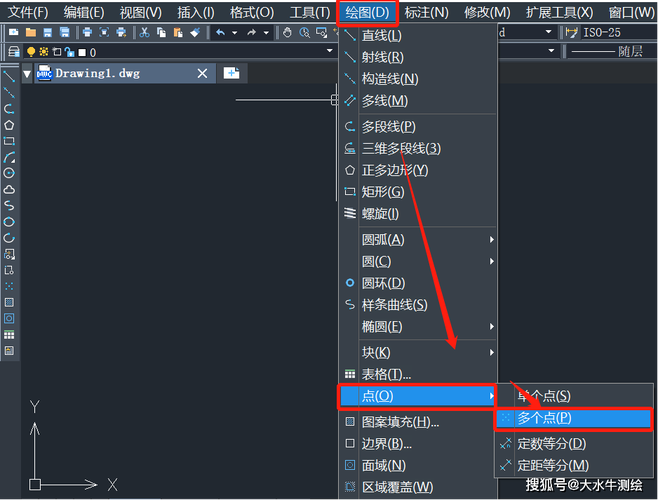Open the 文件(F) menu
Screen dimensions: 658x500
(29, 13)
